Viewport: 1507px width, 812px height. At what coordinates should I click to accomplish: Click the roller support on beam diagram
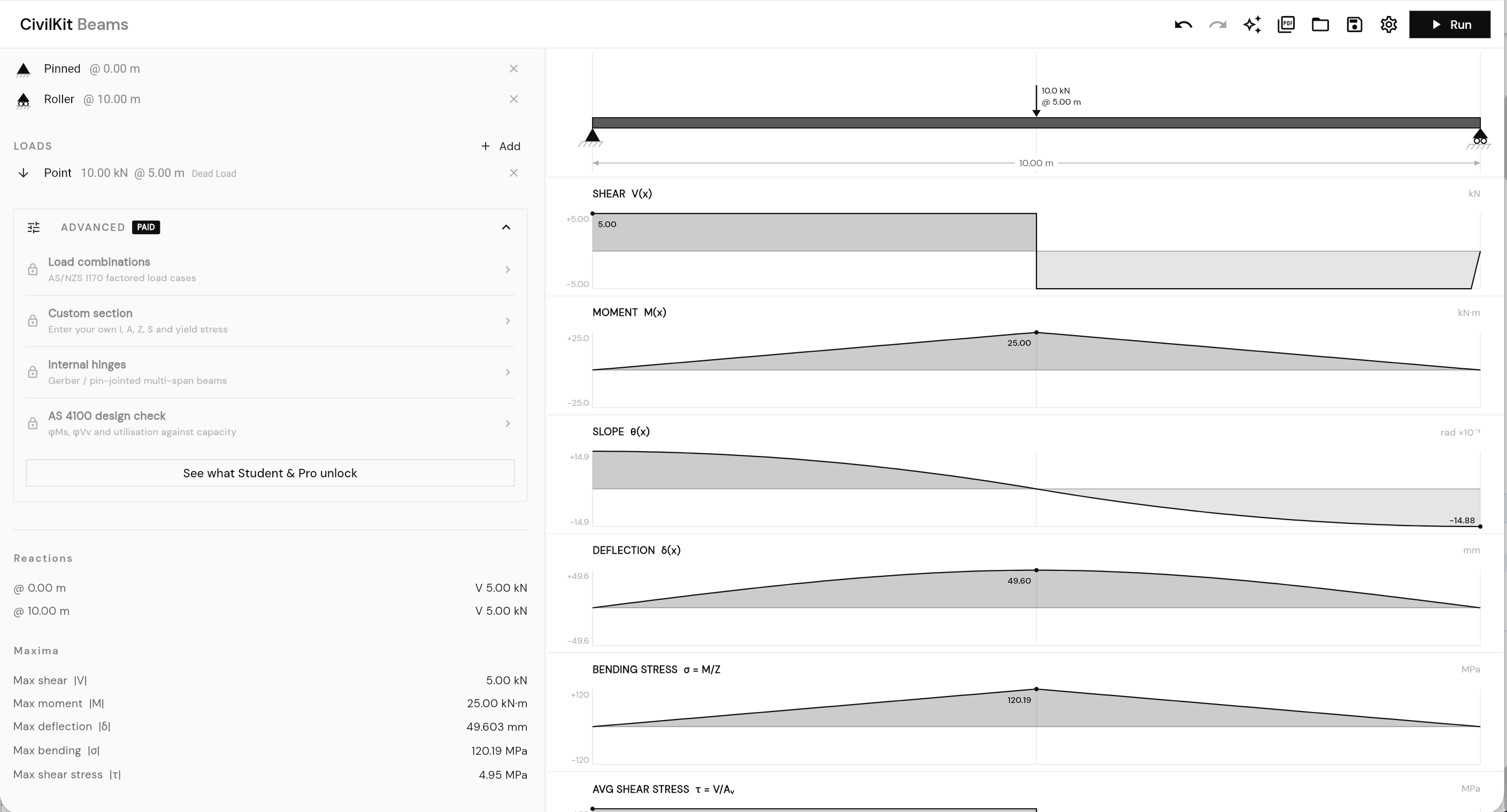tap(1480, 138)
